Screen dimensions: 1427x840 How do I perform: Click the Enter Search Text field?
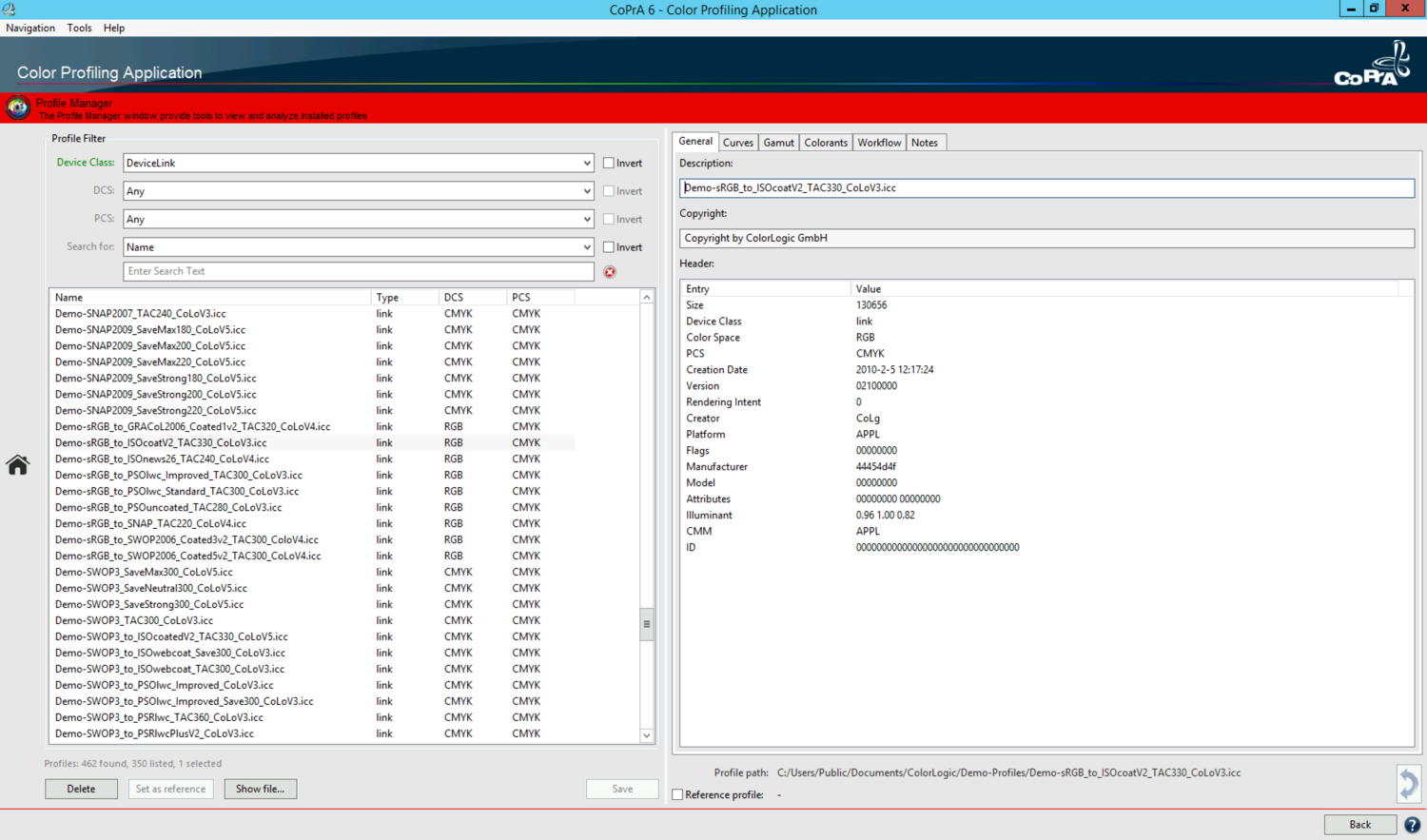359,272
